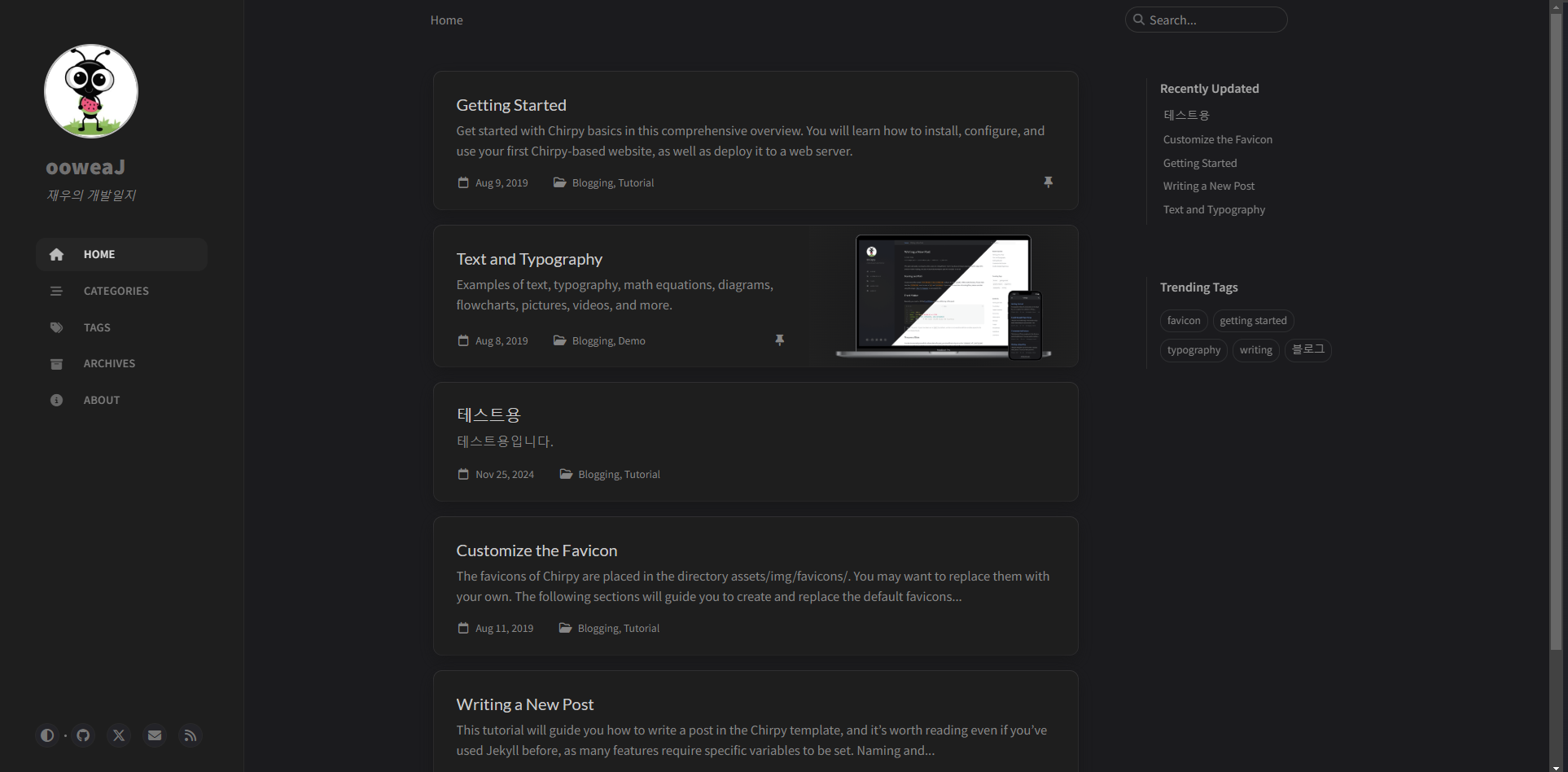Image resolution: width=1568 pixels, height=772 pixels.
Task: Click Text and Typography preview thumbnail
Action: coord(944,296)
